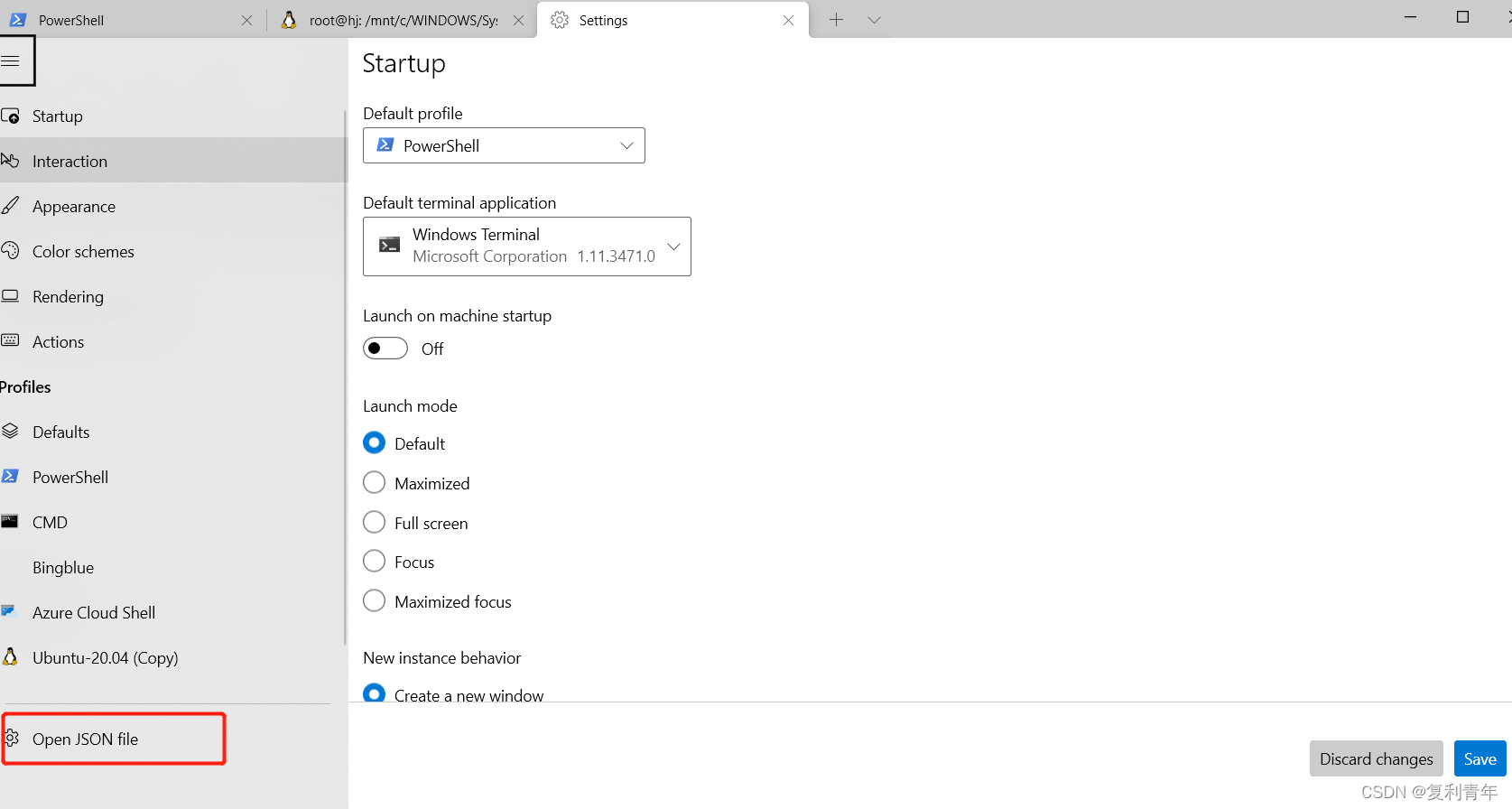Click the Actions keyboard icon
1512x809 pixels.
pos(10,340)
